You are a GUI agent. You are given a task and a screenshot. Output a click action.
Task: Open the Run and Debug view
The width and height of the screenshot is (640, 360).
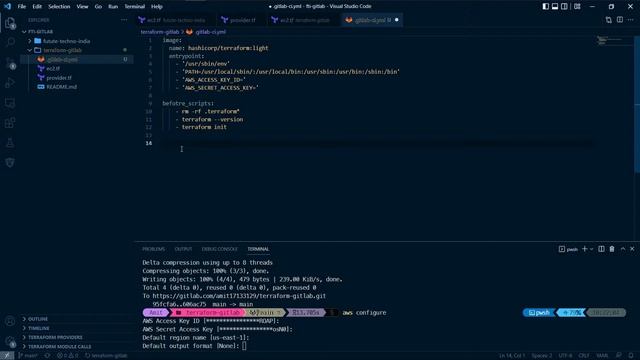tap(10, 82)
